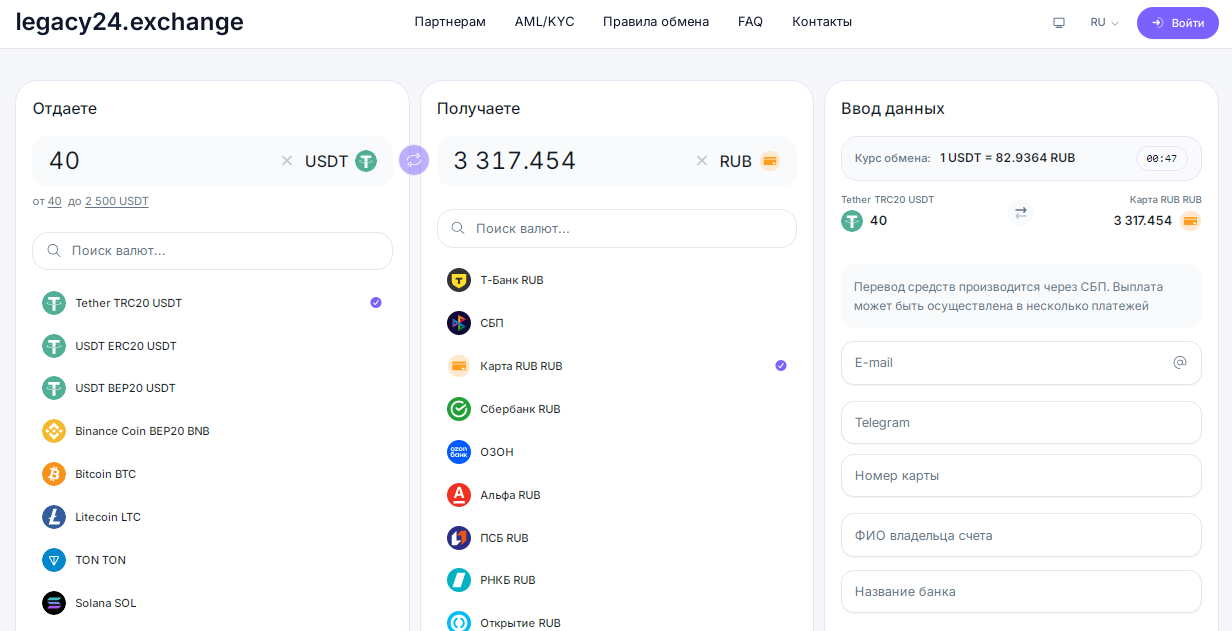Screen dimensions: 1232x631
Task: Select the Binance Coin BEP20 BNB icon
Action: [54, 431]
